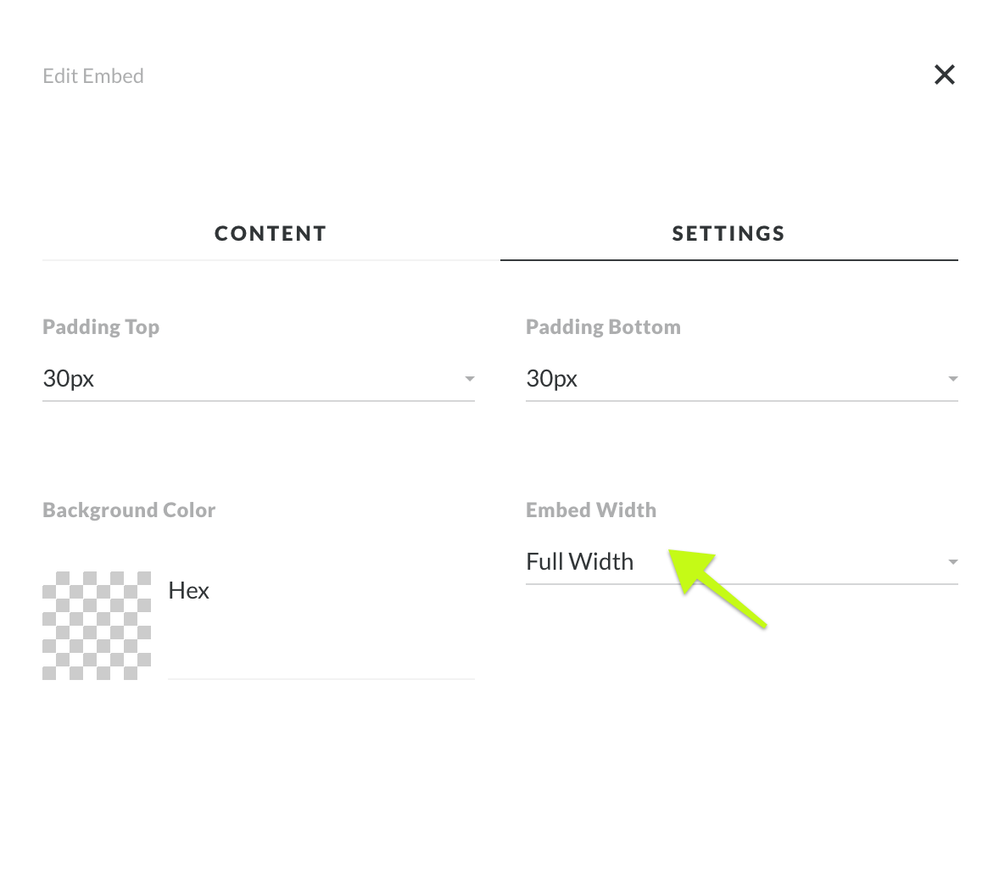
Task: Click the underline beneath the Content tab
Action: (x=270, y=260)
